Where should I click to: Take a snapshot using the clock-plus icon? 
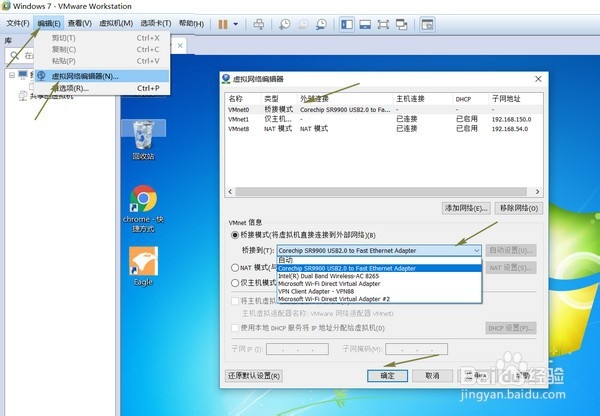(285, 24)
